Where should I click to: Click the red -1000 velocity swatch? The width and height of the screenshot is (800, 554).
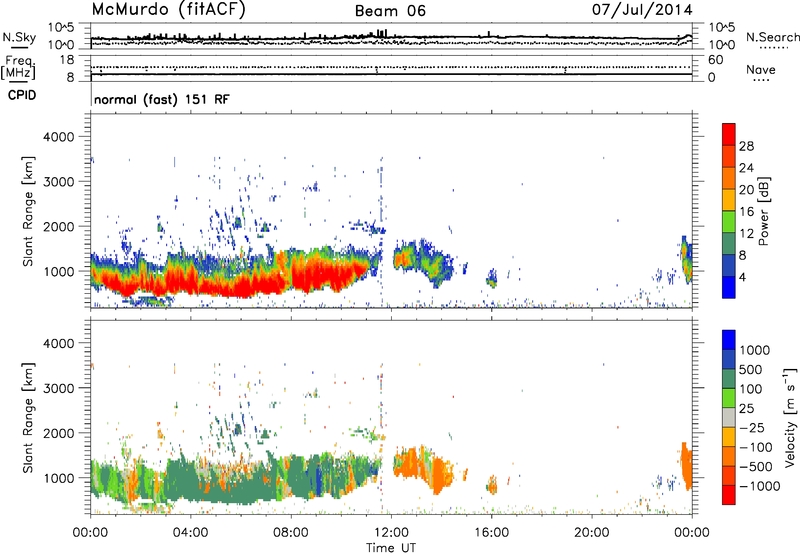[729, 495]
